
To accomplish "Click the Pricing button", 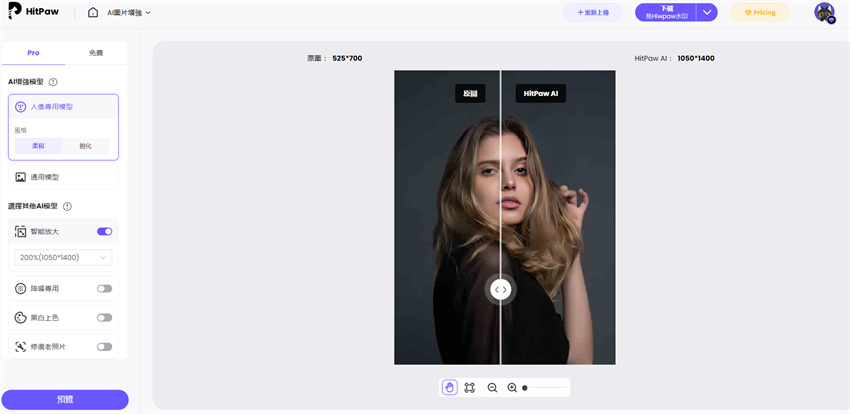I will point(759,13).
